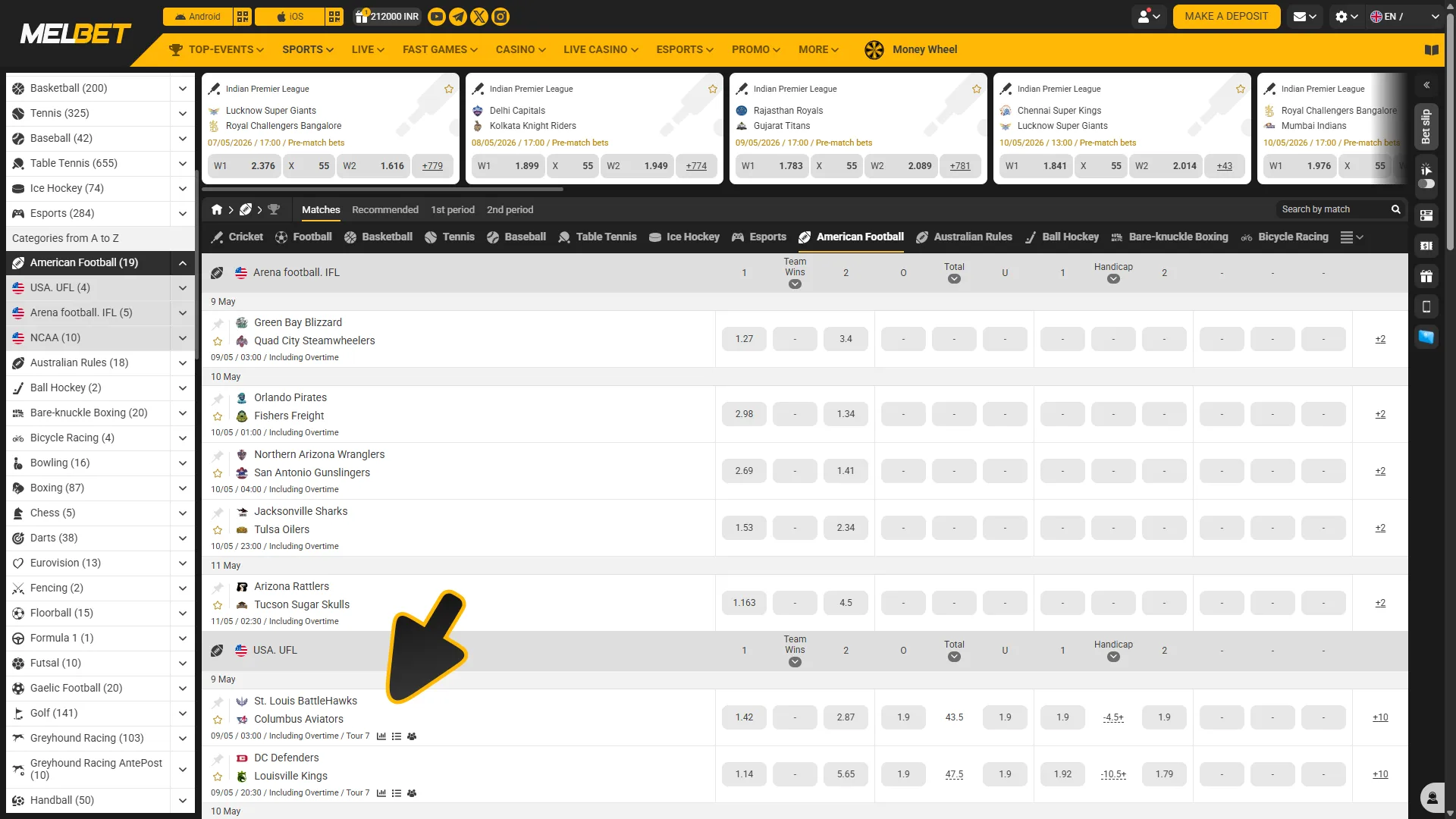This screenshot has height=819, width=1456.
Task: Open the X (Twitter) social icon
Action: click(x=479, y=17)
